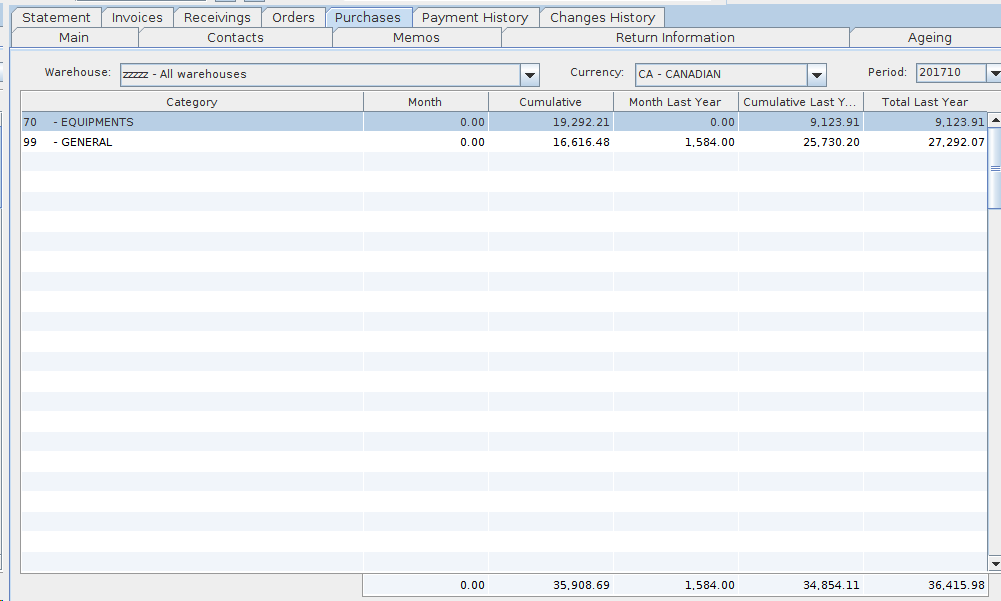Open the Receivings tab
Image resolution: width=1001 pixels, height=601 pixels.
tap(217, 17)
